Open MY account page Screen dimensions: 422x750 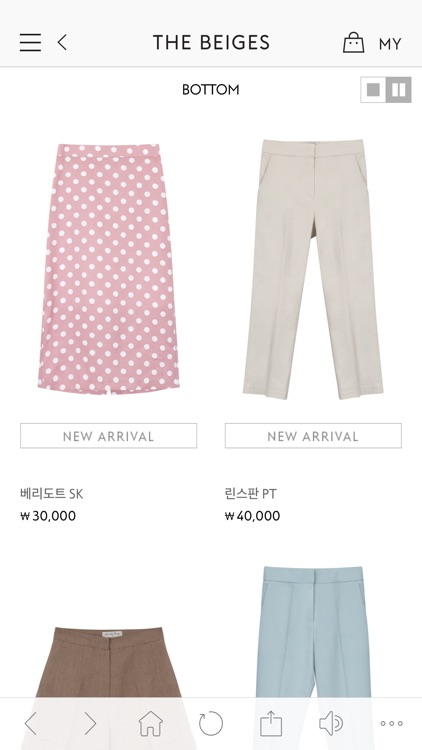[390, 44]
